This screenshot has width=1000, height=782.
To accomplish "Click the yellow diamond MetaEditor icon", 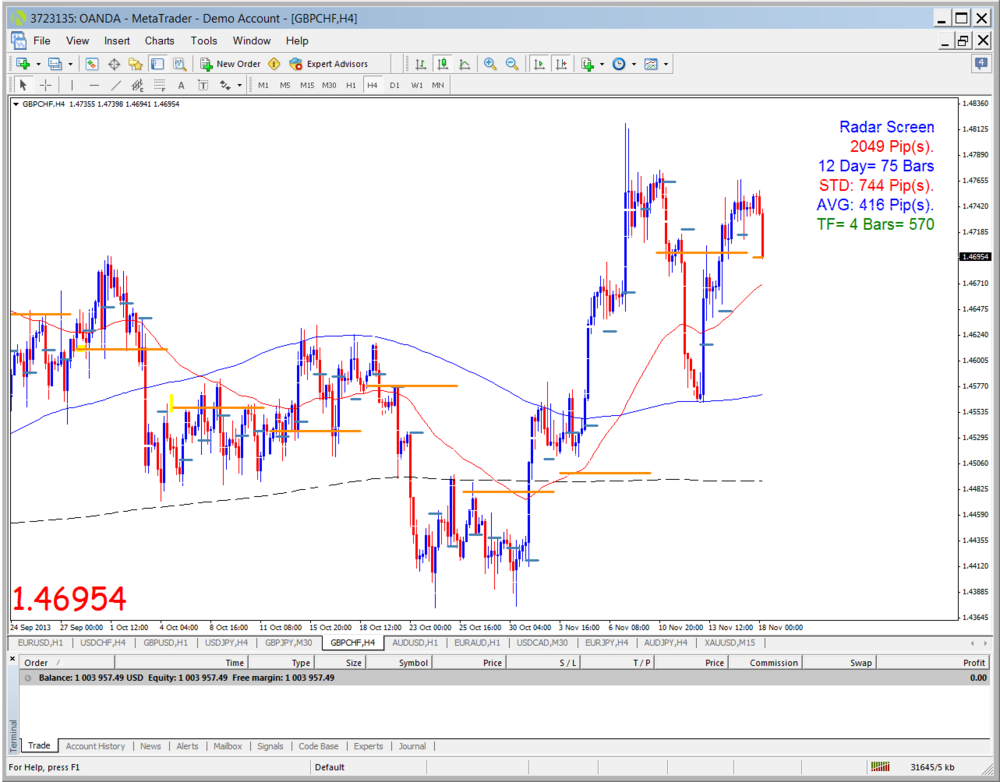I will (274, 64).
